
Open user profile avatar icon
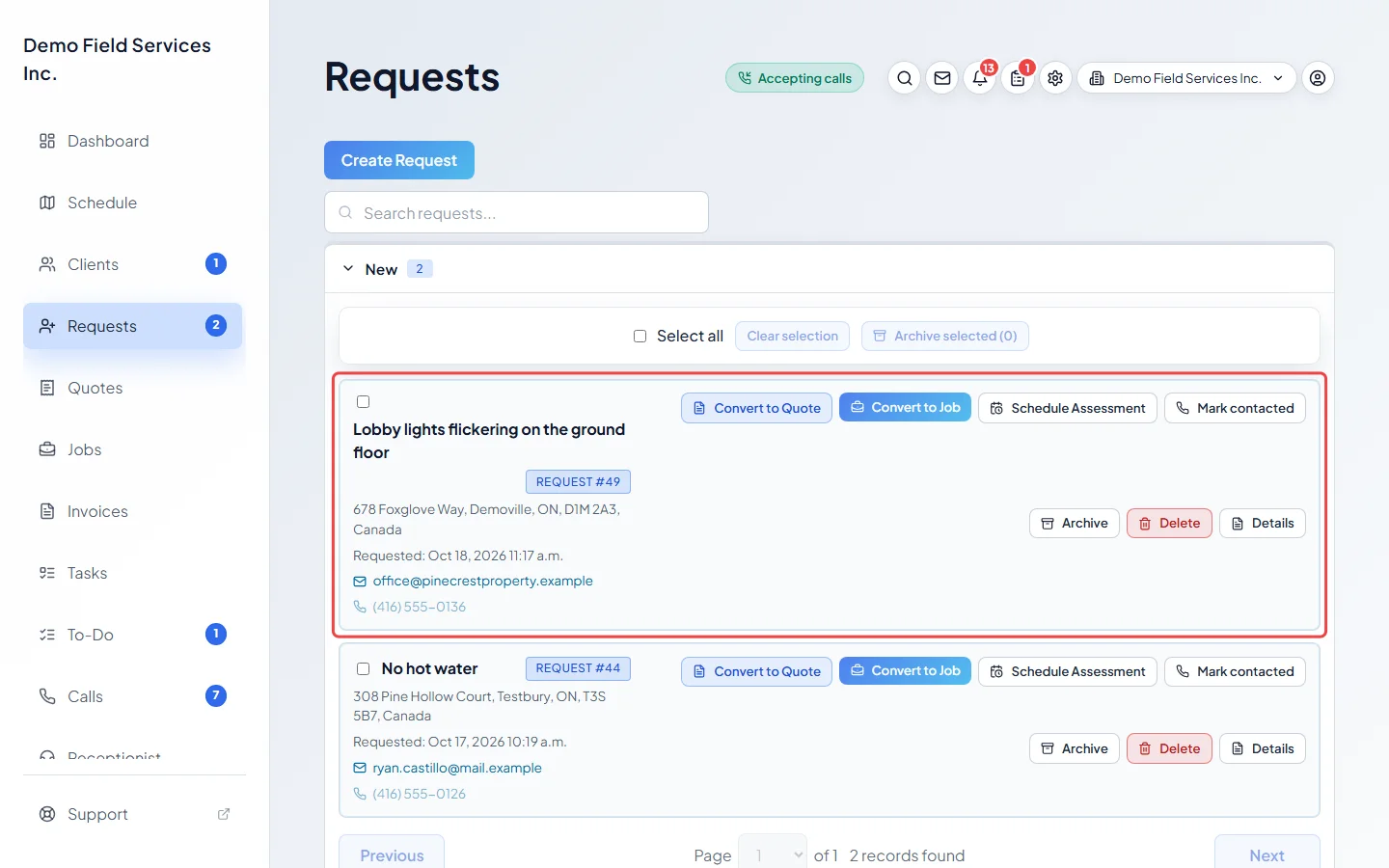pyautogui.click(x=1318, y=78)
